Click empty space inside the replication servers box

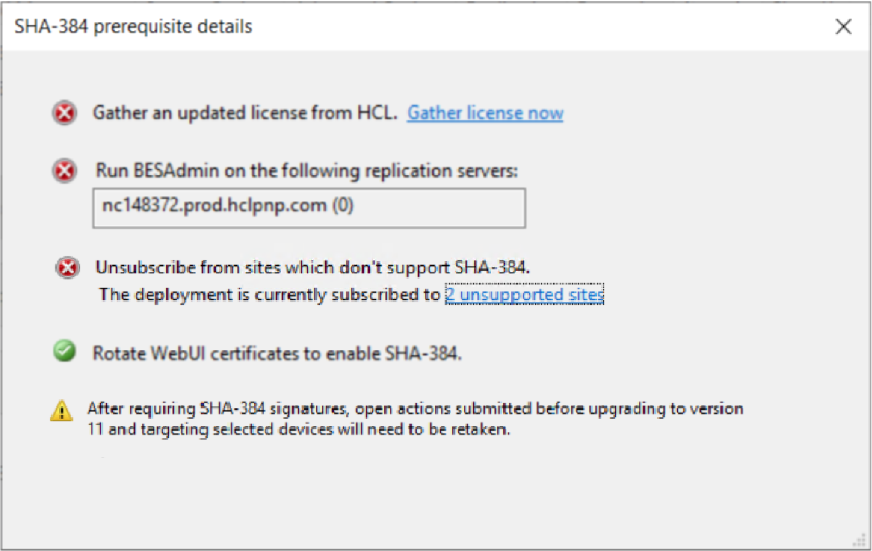[450, 207]
